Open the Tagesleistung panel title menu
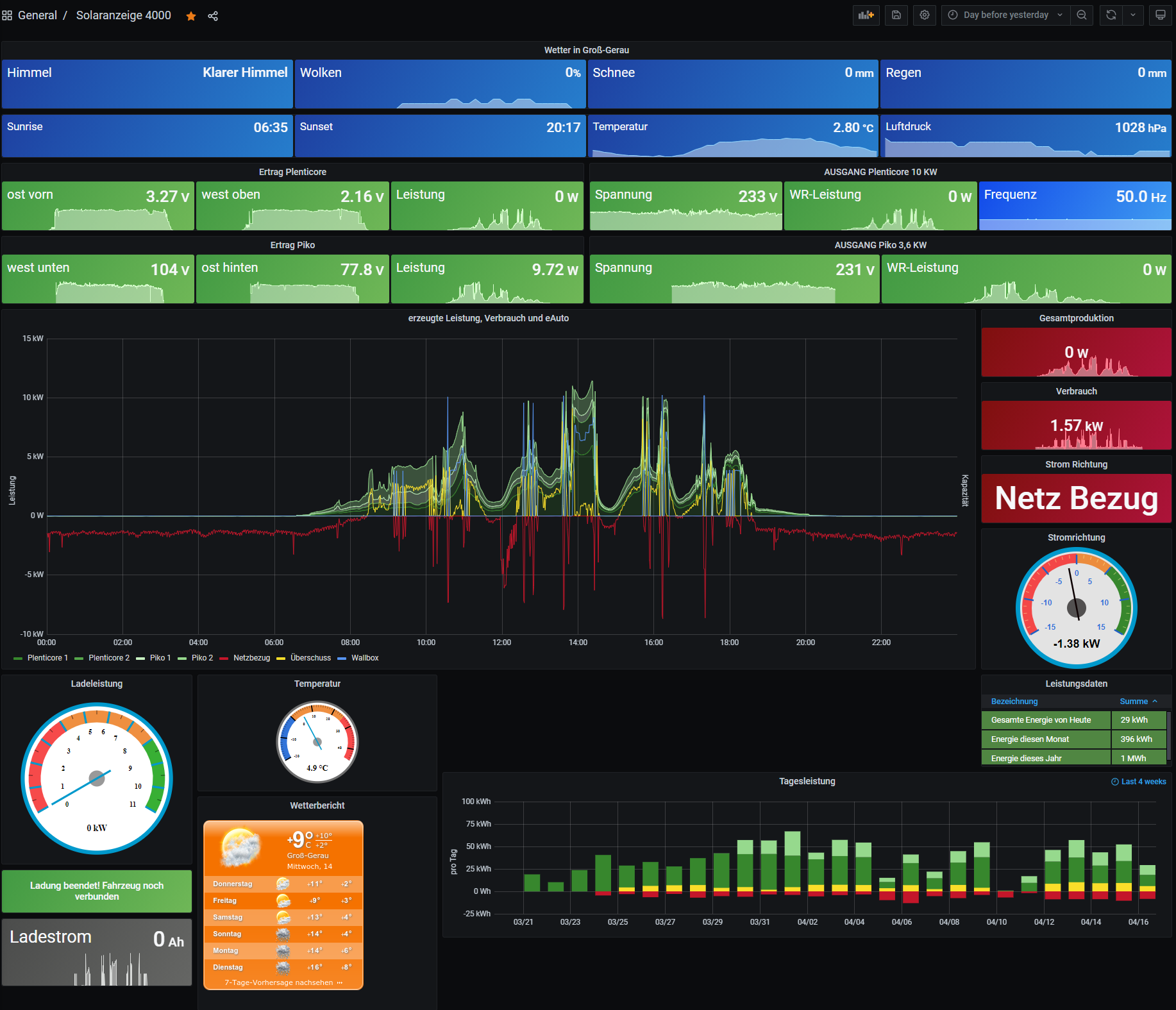The height and width of the screenshot is (1010, 1176). click(x=807, y=781)
